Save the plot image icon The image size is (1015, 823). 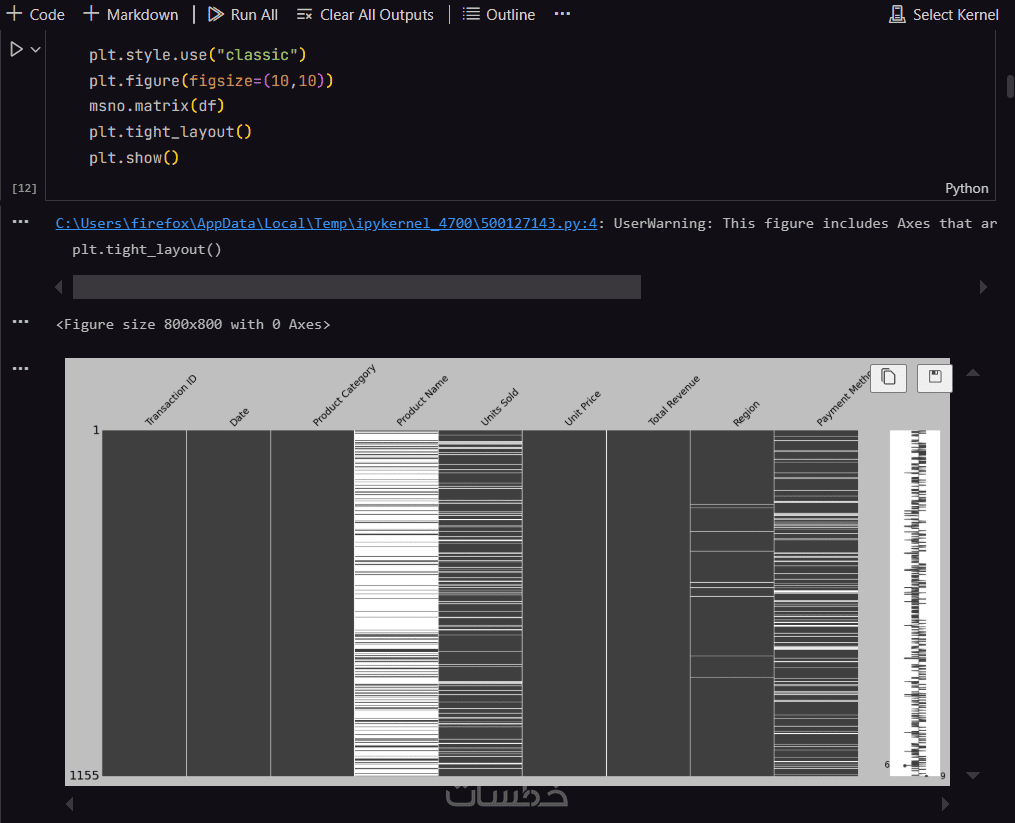(x=935, y=378)
